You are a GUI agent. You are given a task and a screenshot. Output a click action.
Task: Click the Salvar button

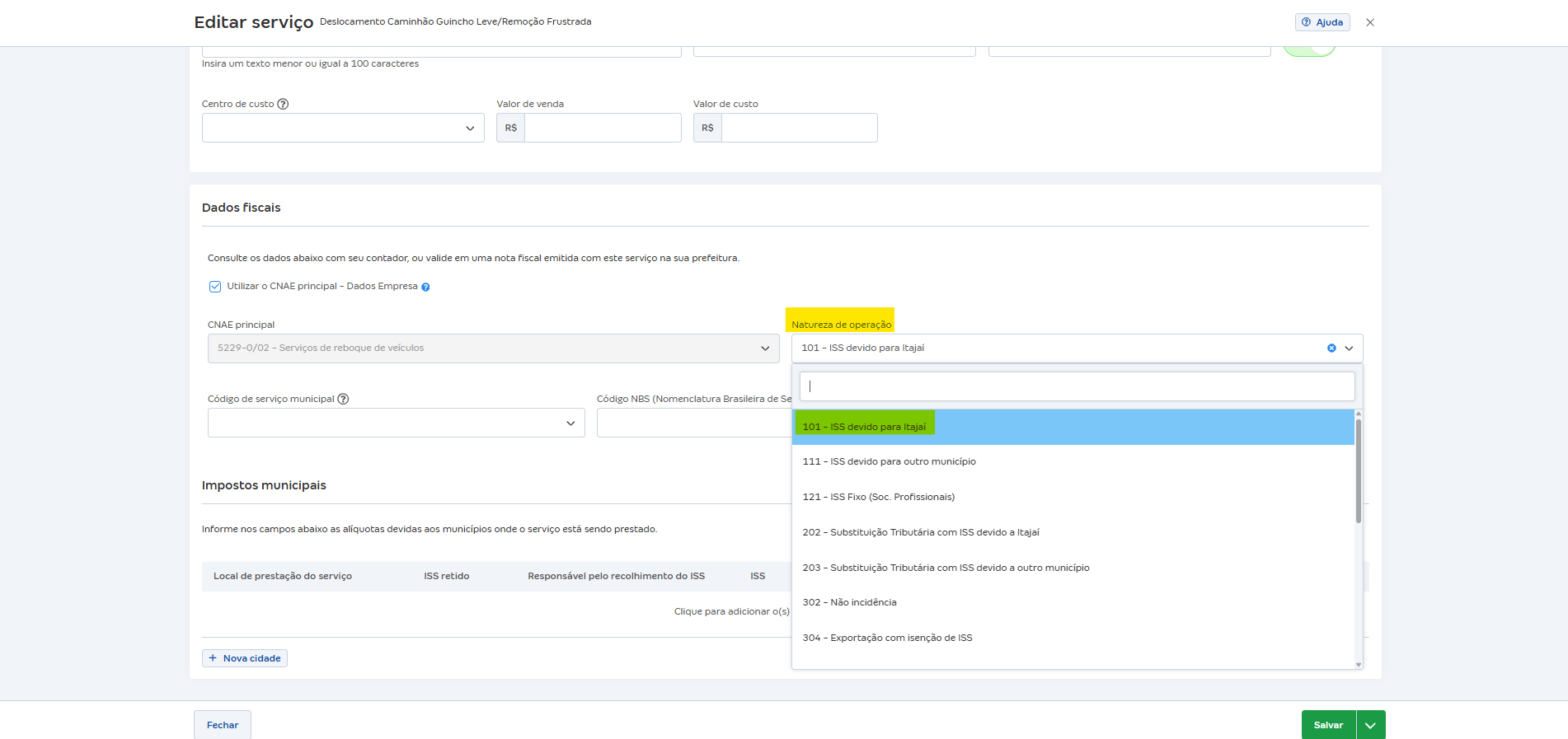[1327, 725]
